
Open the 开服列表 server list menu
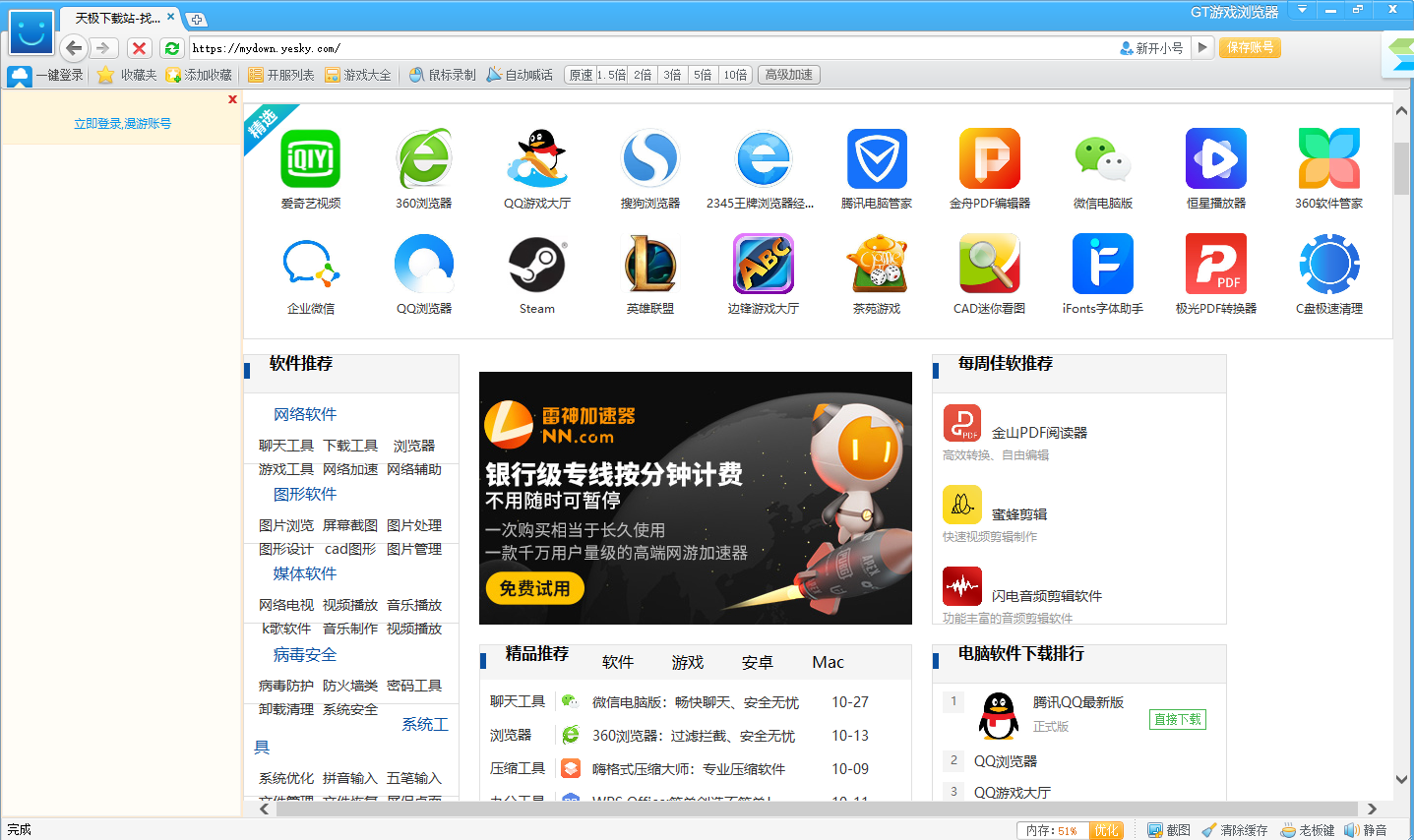281,75
